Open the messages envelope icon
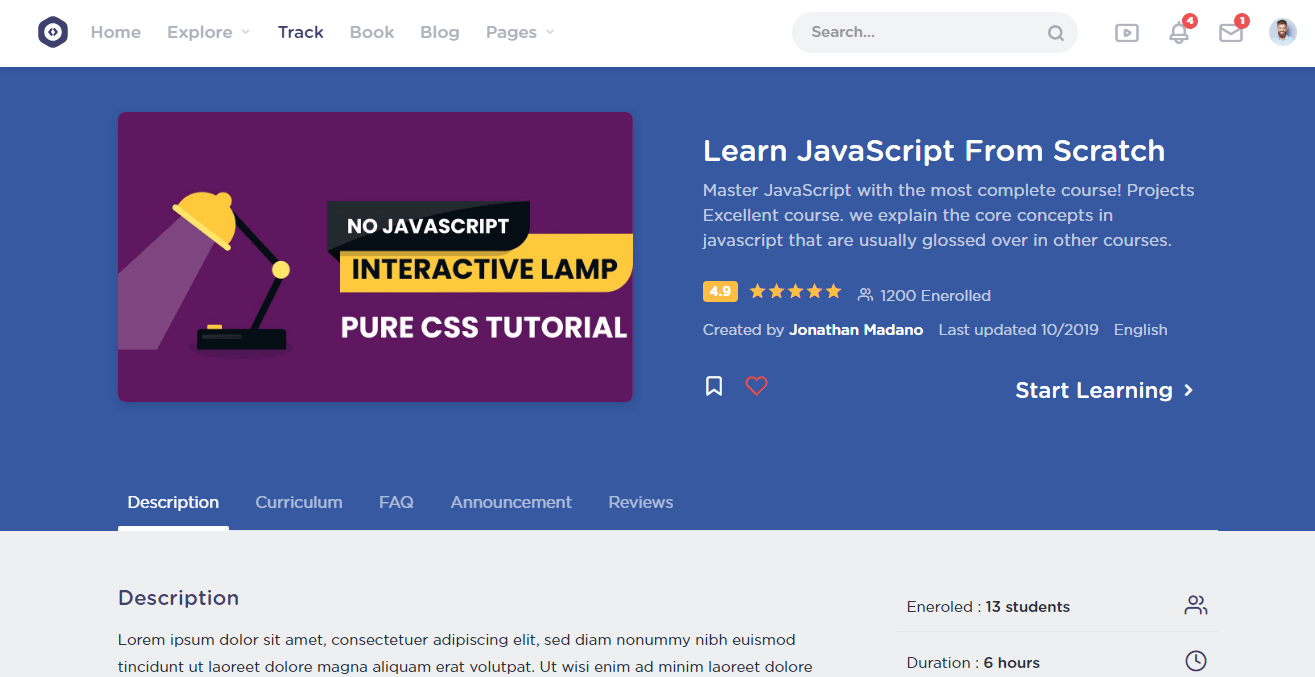 point(1230,33)
